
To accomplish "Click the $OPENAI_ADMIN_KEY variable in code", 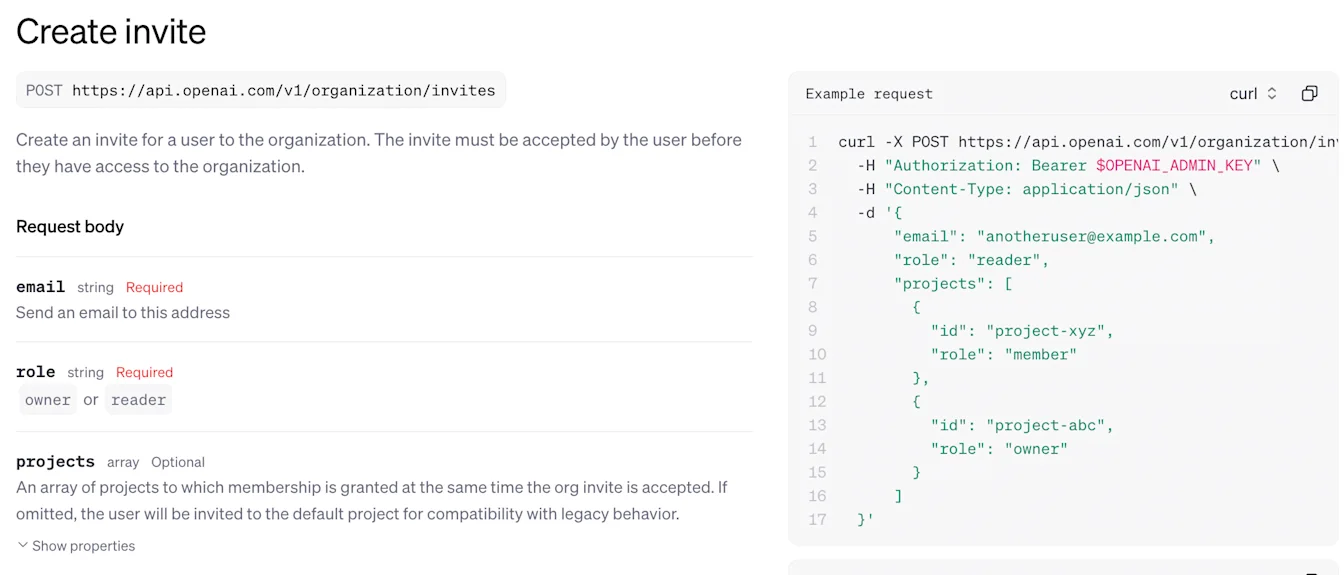I will tap(1174, 165).
